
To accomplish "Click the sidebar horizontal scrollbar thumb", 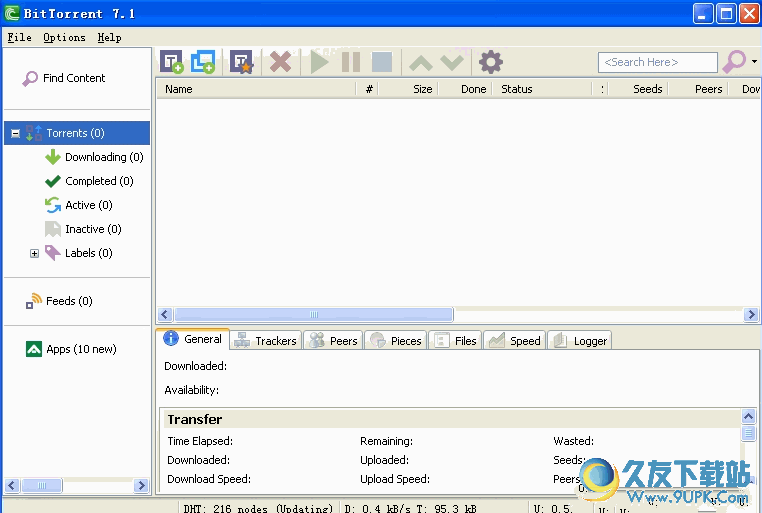I will click(42, 485).
